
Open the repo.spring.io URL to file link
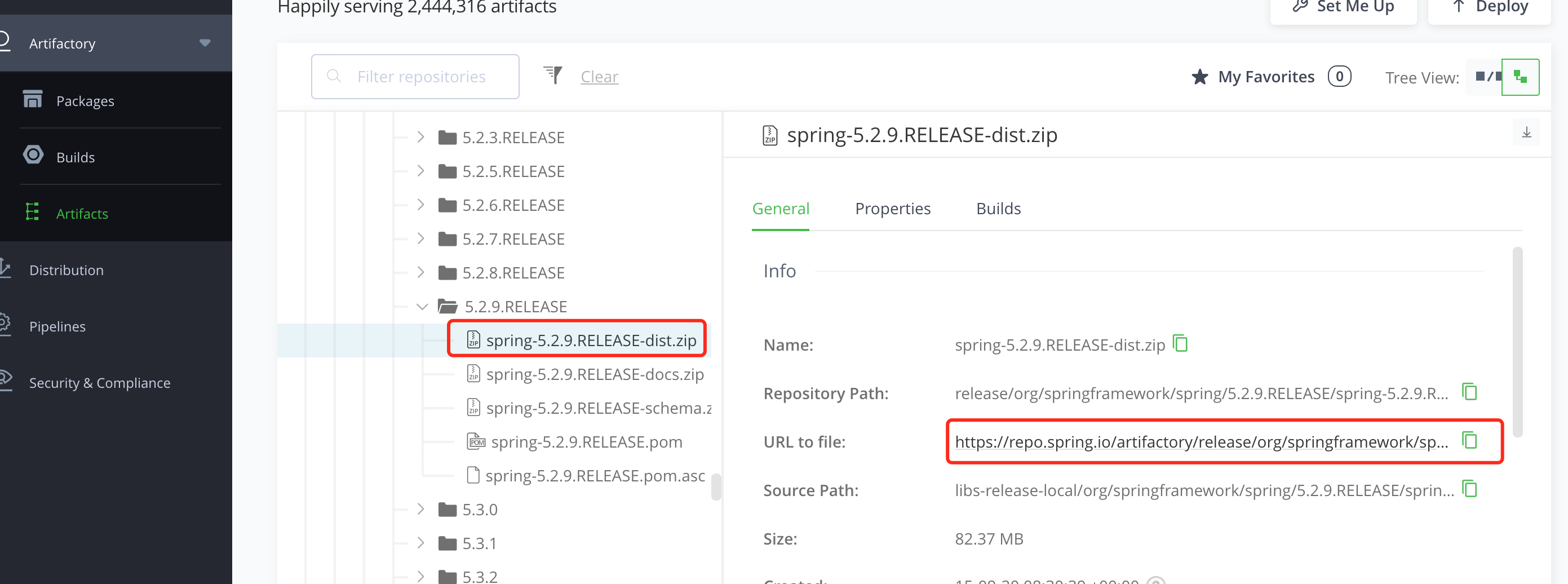[1201, 442]
